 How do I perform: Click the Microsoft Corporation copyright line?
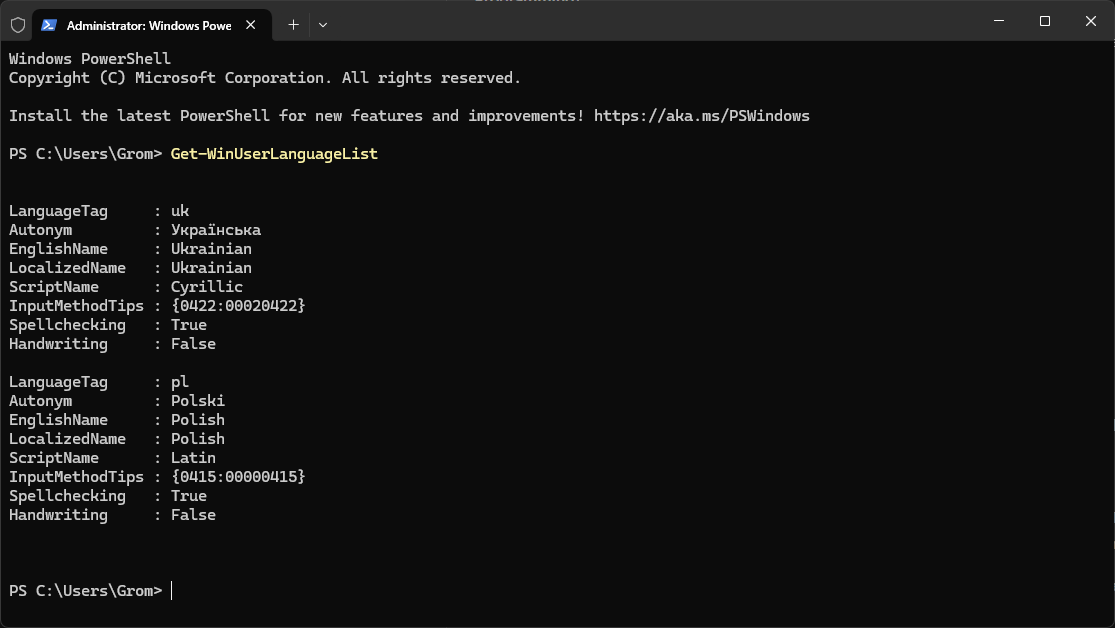pyautogui.click(x=265, y=78)
